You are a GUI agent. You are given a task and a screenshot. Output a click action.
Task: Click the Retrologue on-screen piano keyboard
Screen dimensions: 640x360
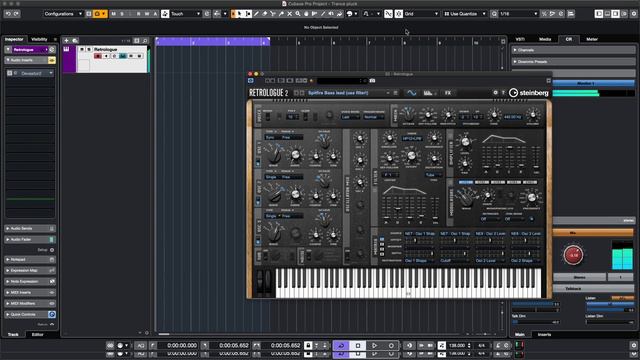point(409,283)
